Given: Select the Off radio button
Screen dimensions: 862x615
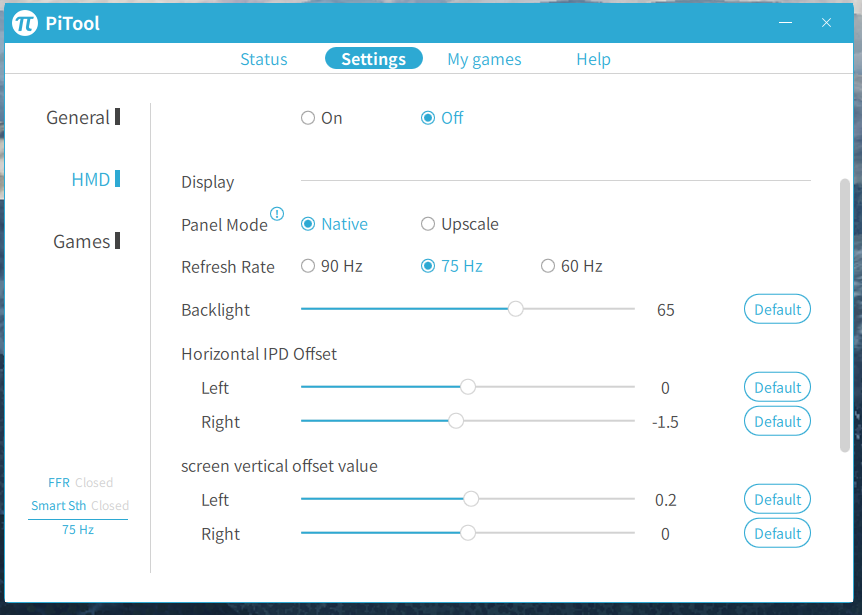Looking at the screenshot, I should point(428,118).
